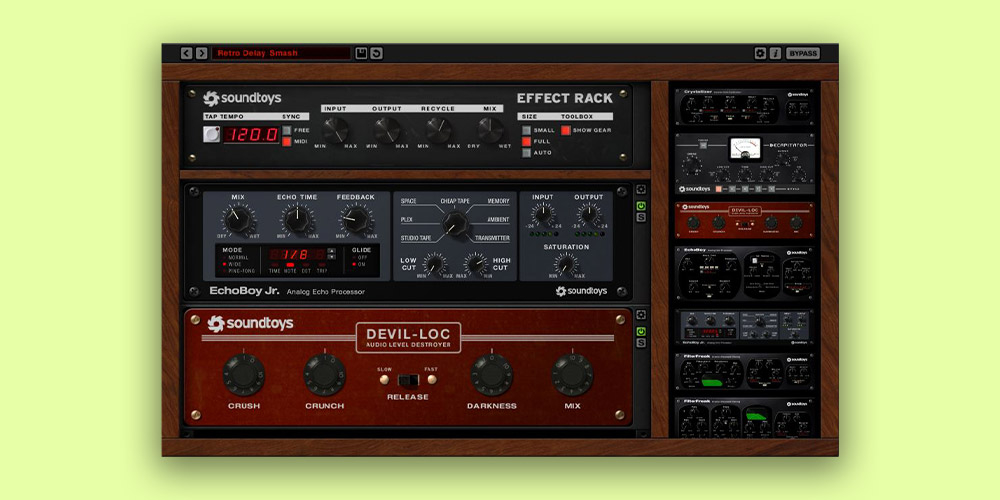The height and width of the screenshot is (500, 1000).
Task: Solo the Devil-Loc module with S button
Action: click(641, 343)
